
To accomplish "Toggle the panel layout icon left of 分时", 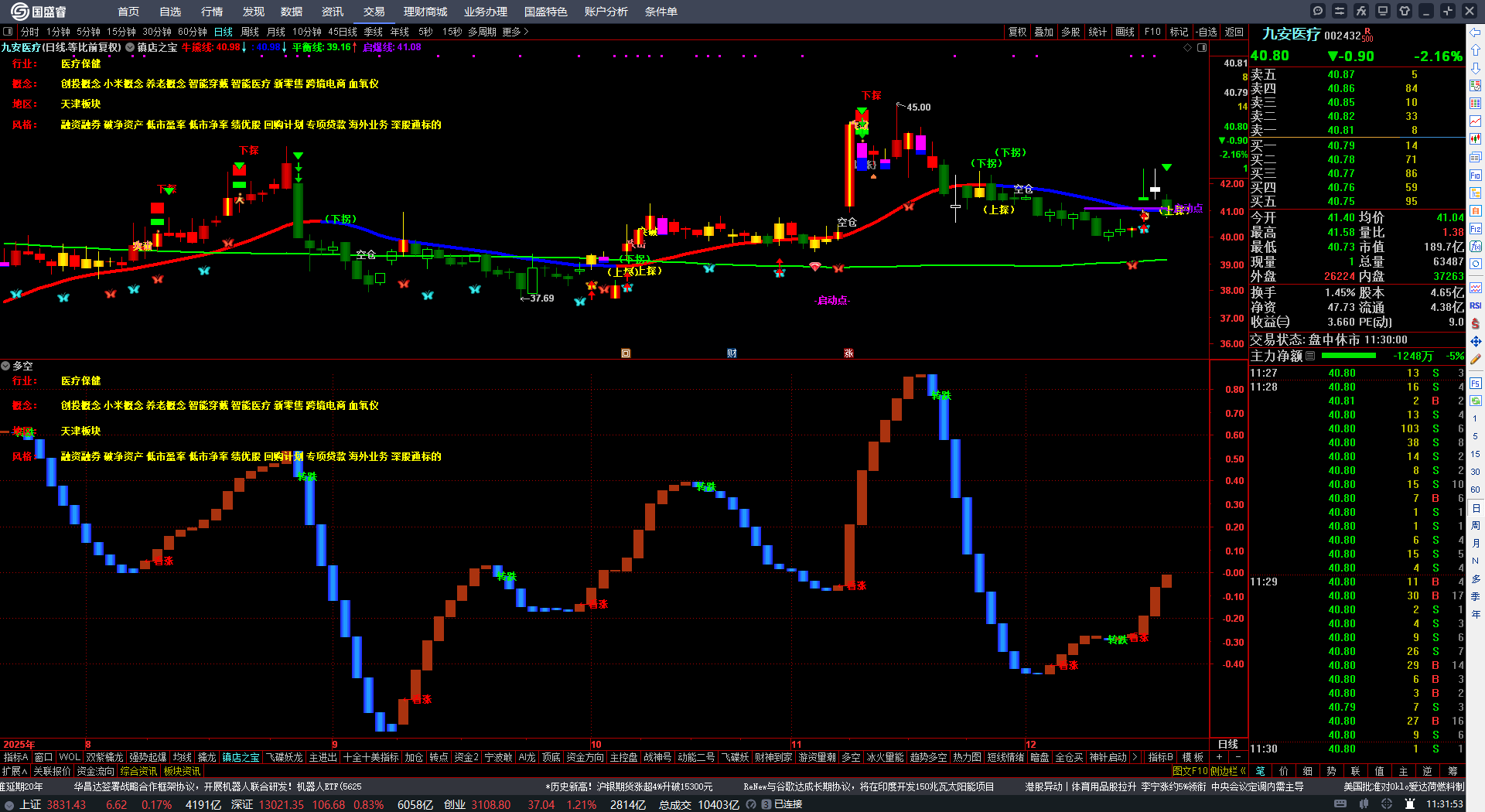I will click(x=8, y=32).
